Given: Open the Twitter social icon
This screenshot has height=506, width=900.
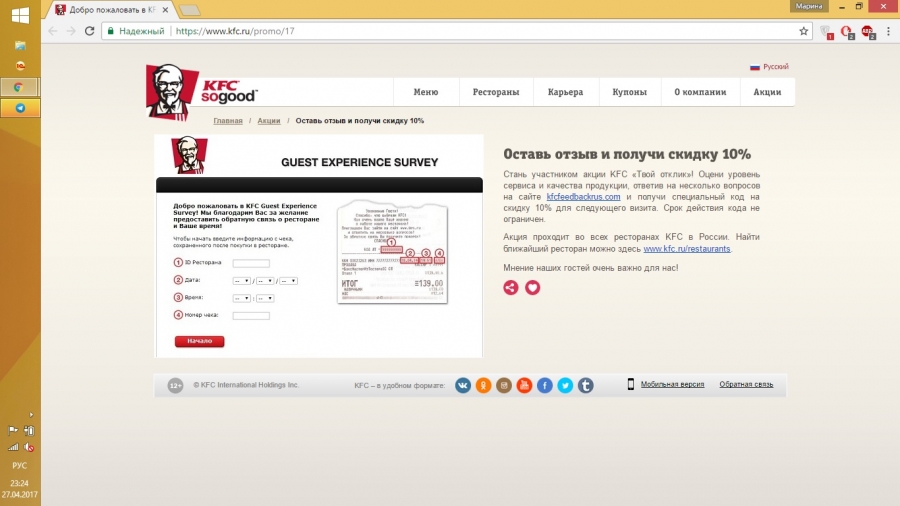Looking at the screenshot, I should coord(565,386).
